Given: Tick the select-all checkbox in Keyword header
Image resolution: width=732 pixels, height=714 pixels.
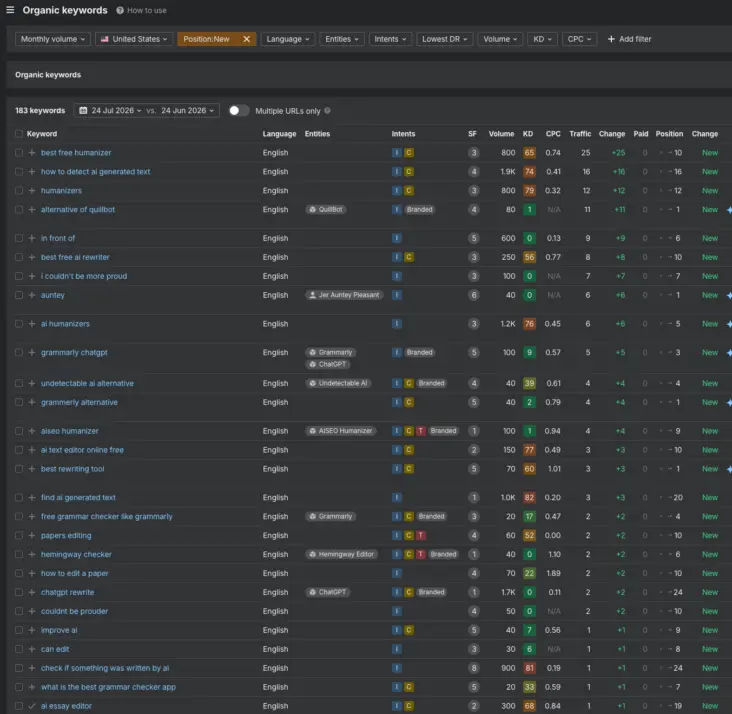Looking at the screenshot, I should 19,134.
